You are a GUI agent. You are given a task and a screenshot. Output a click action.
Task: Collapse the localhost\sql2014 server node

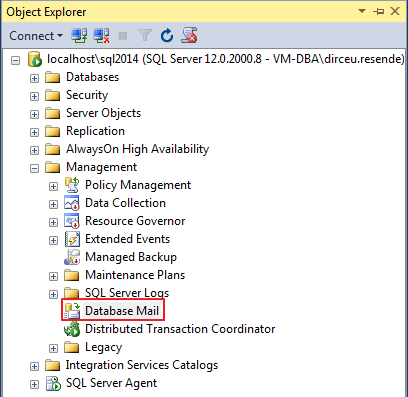coord(15,60)
